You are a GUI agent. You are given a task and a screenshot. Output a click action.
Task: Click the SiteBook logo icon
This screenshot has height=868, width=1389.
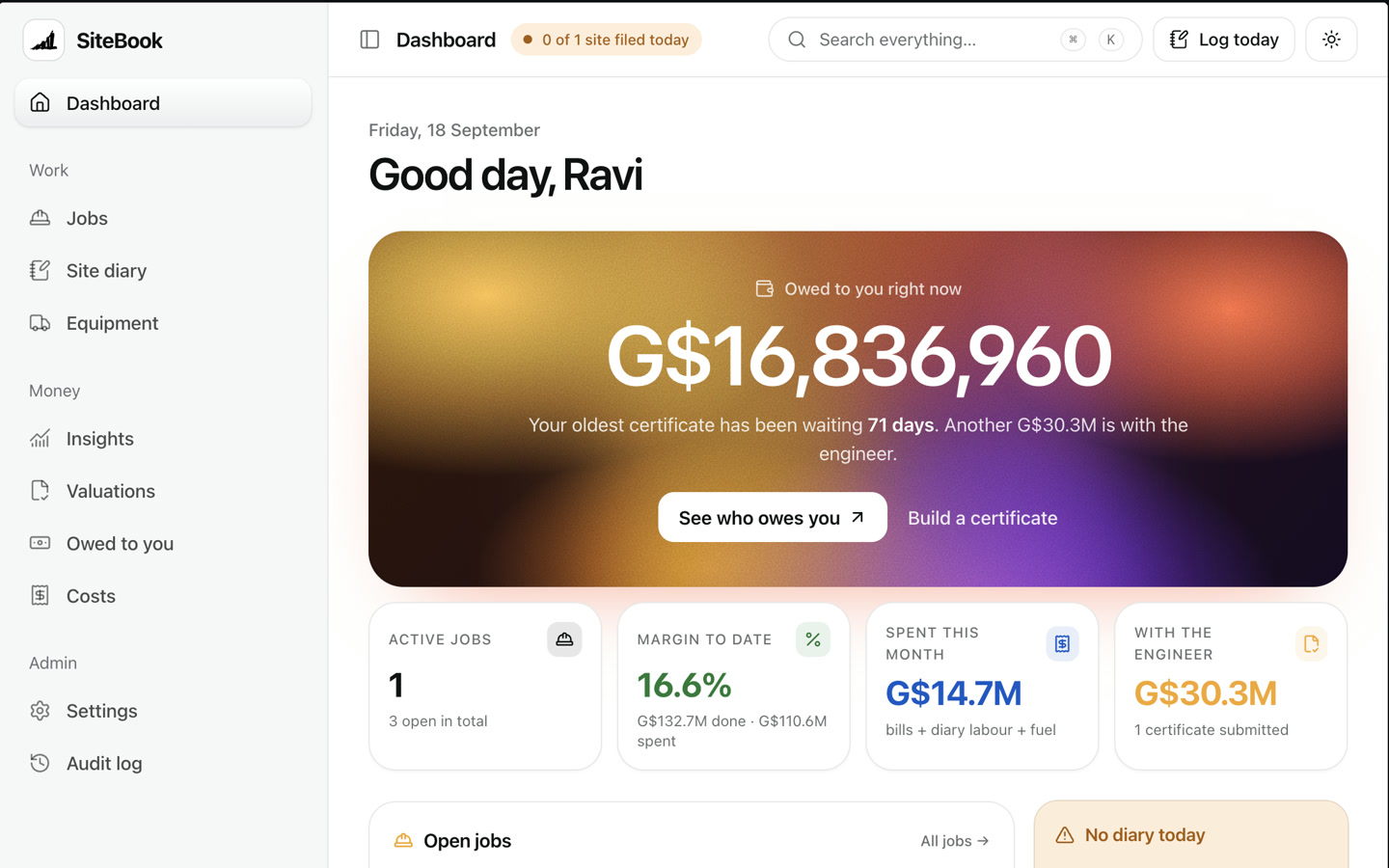[43, 41]
